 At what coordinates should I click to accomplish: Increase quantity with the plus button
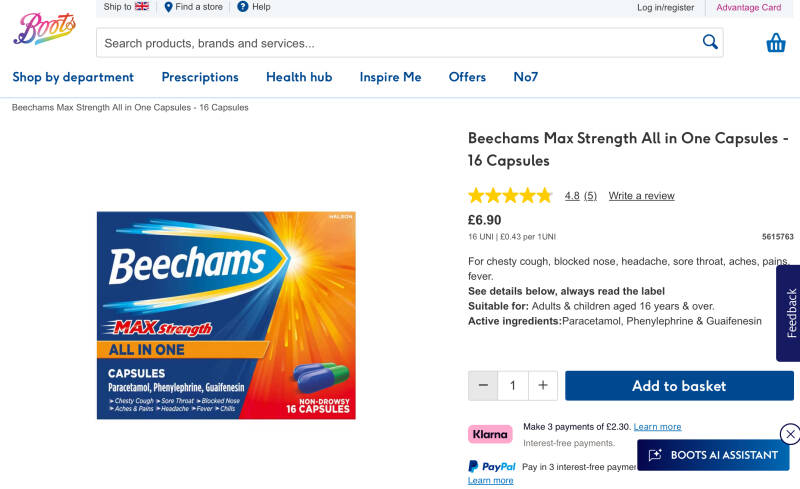click(543, 386)
